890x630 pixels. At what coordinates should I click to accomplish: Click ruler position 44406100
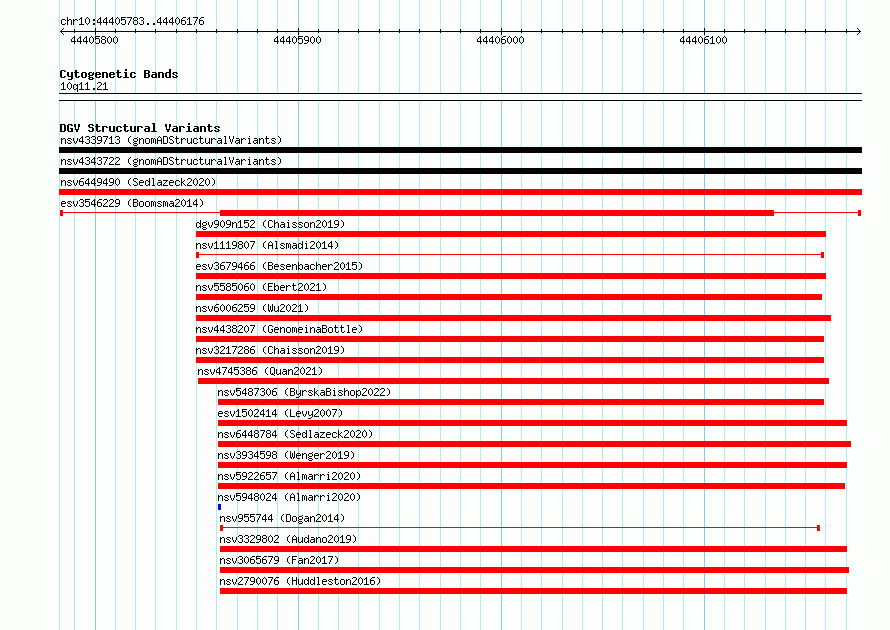tap(703, 40)
